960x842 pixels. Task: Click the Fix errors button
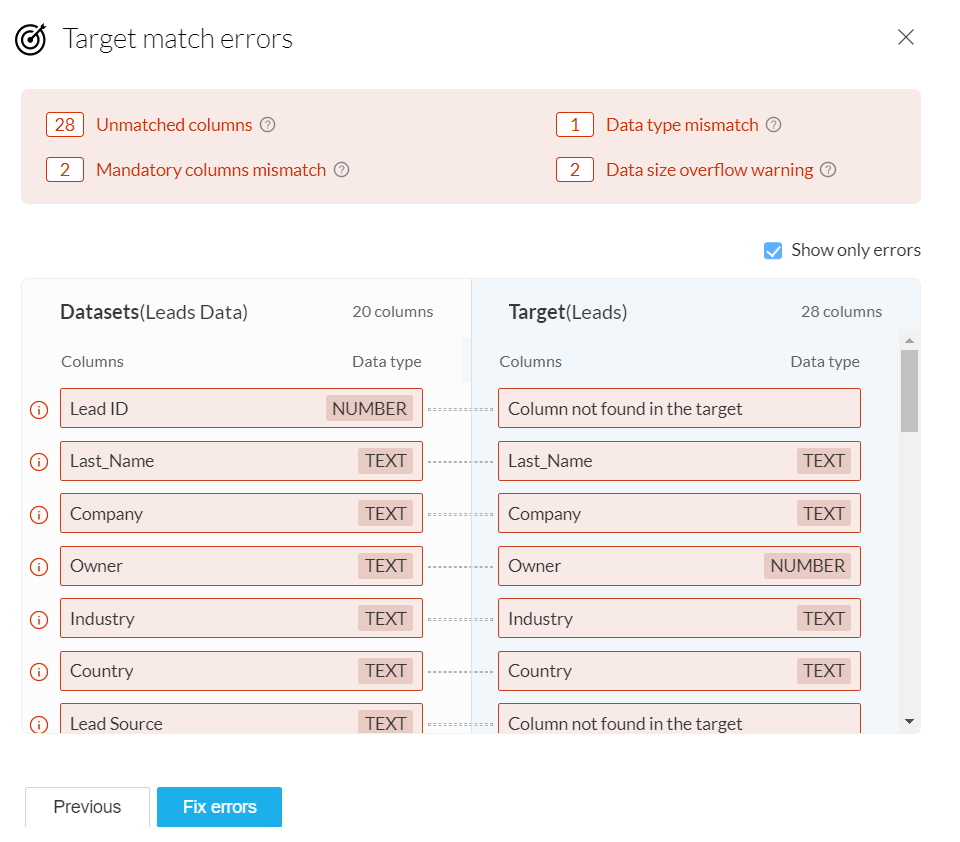click(219, 806)
